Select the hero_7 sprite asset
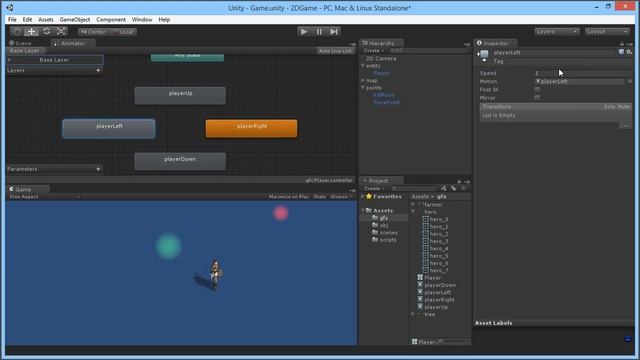Image resolution: width=640 pixels, height=360 pixels. 435,270
